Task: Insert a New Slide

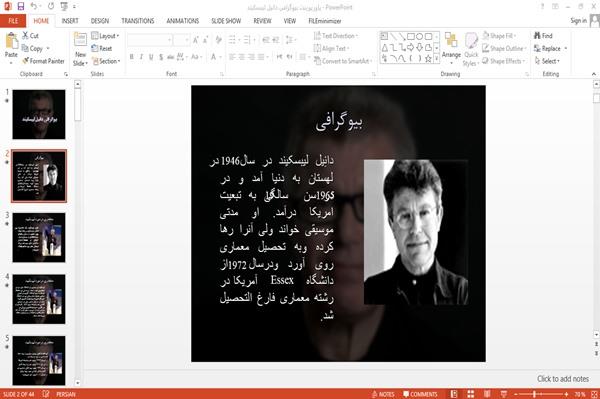Action: tap(80, 49)
